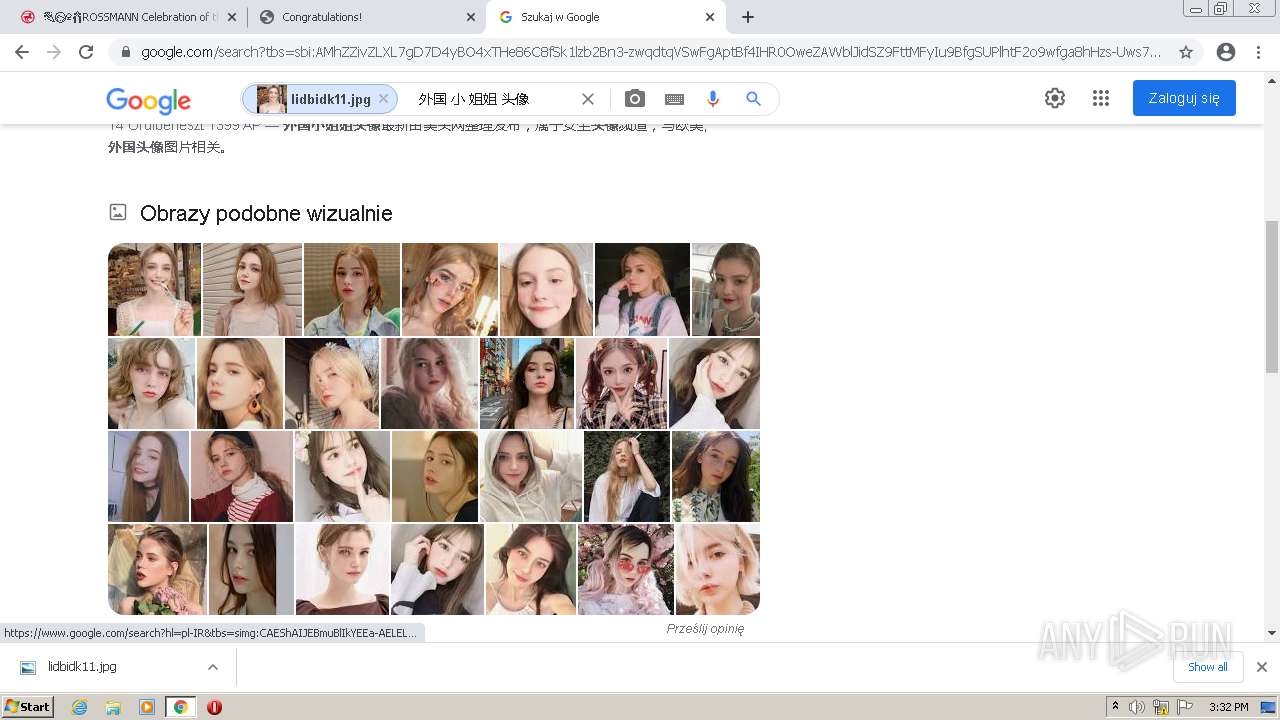Open the Google apps grid
The height and width of the screenshot is (720, 1280).
tap(1101, 98)
